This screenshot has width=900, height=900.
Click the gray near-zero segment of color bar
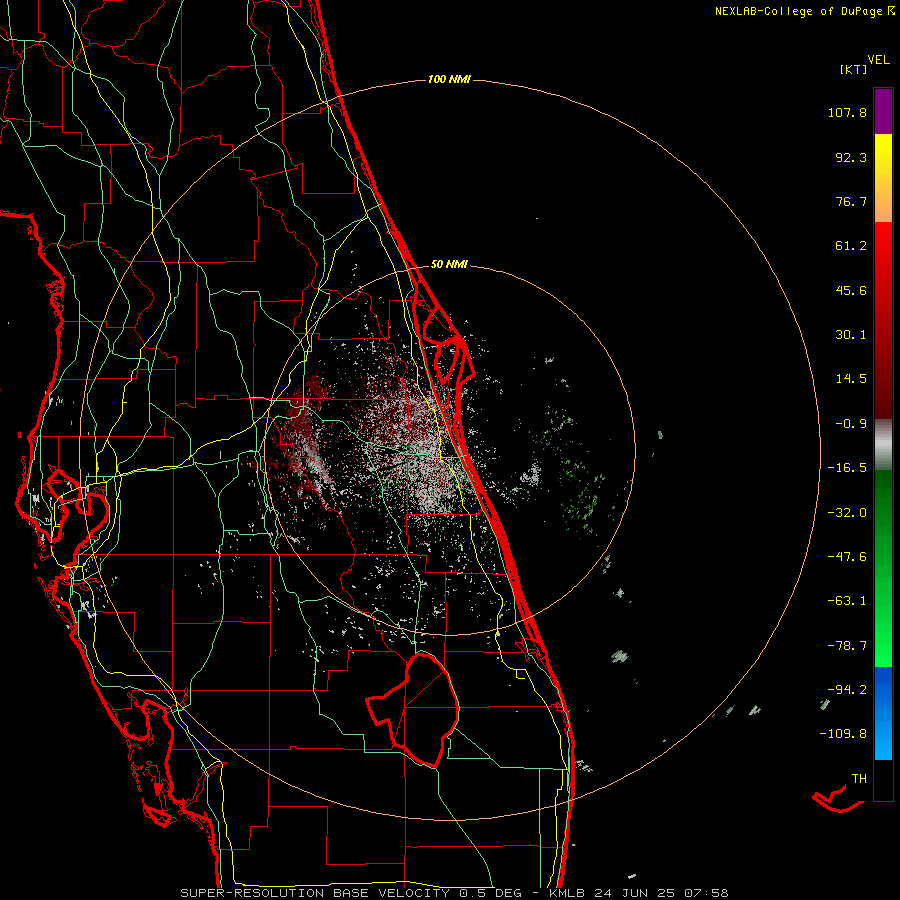pyautogui.click(x=883, y=444)
